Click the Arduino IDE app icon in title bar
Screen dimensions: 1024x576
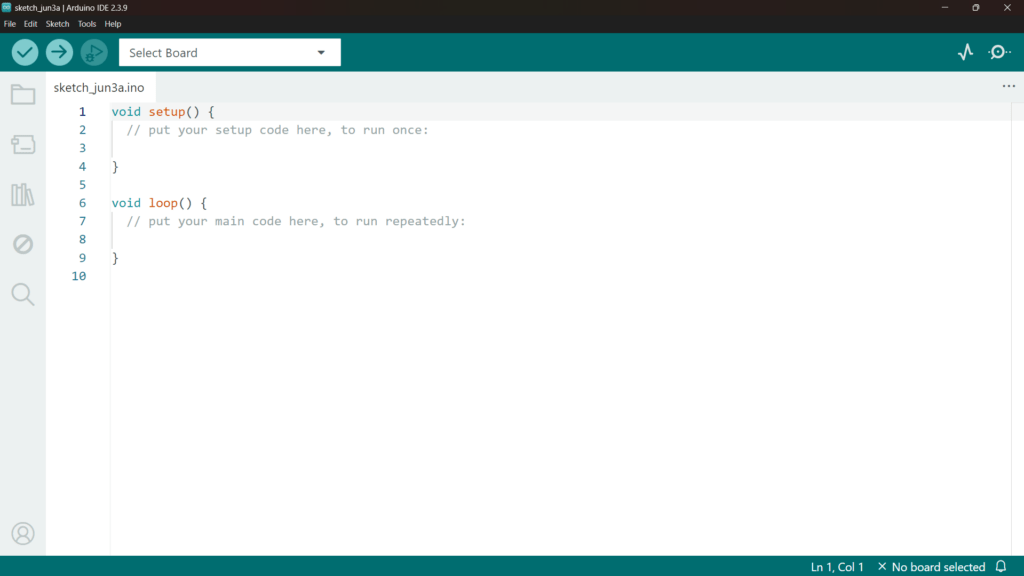[x=7, y=7]
